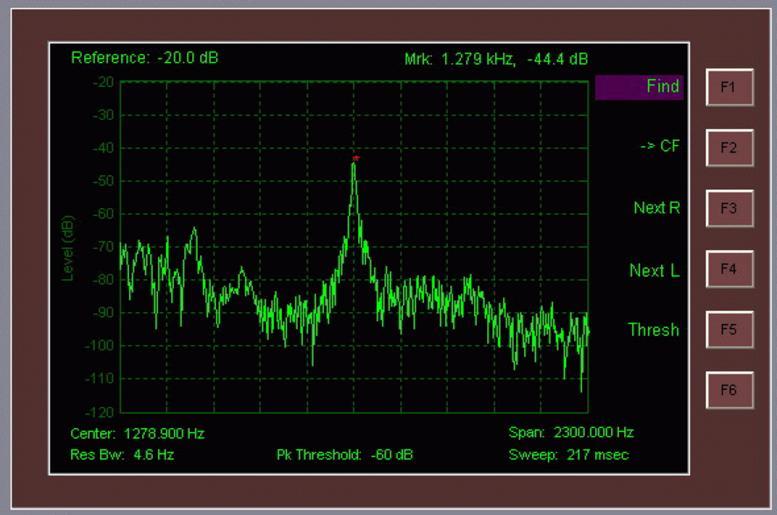
Task: Click the red peak marker on the trace
Action: 355,158
